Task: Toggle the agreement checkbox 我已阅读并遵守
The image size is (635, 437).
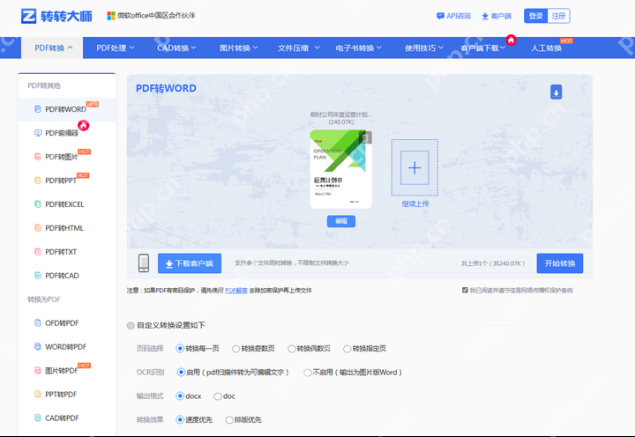Action: [465, 290]
